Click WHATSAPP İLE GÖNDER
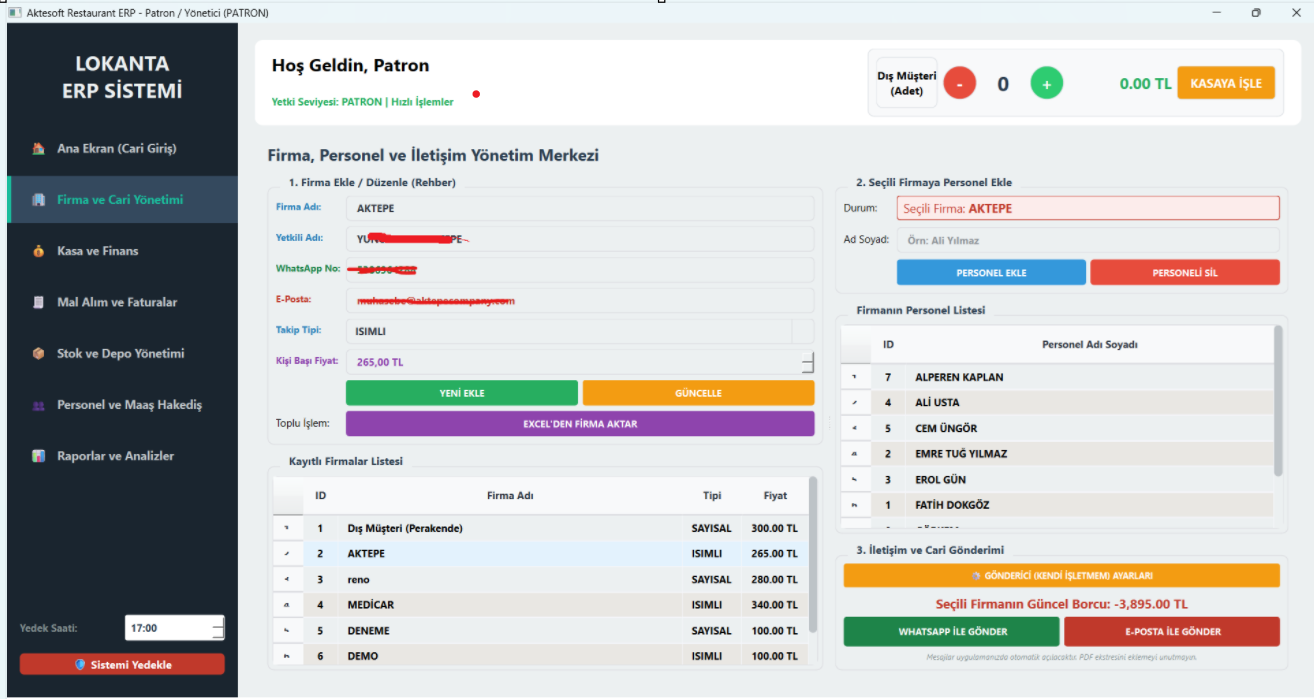 pos(951,632)
